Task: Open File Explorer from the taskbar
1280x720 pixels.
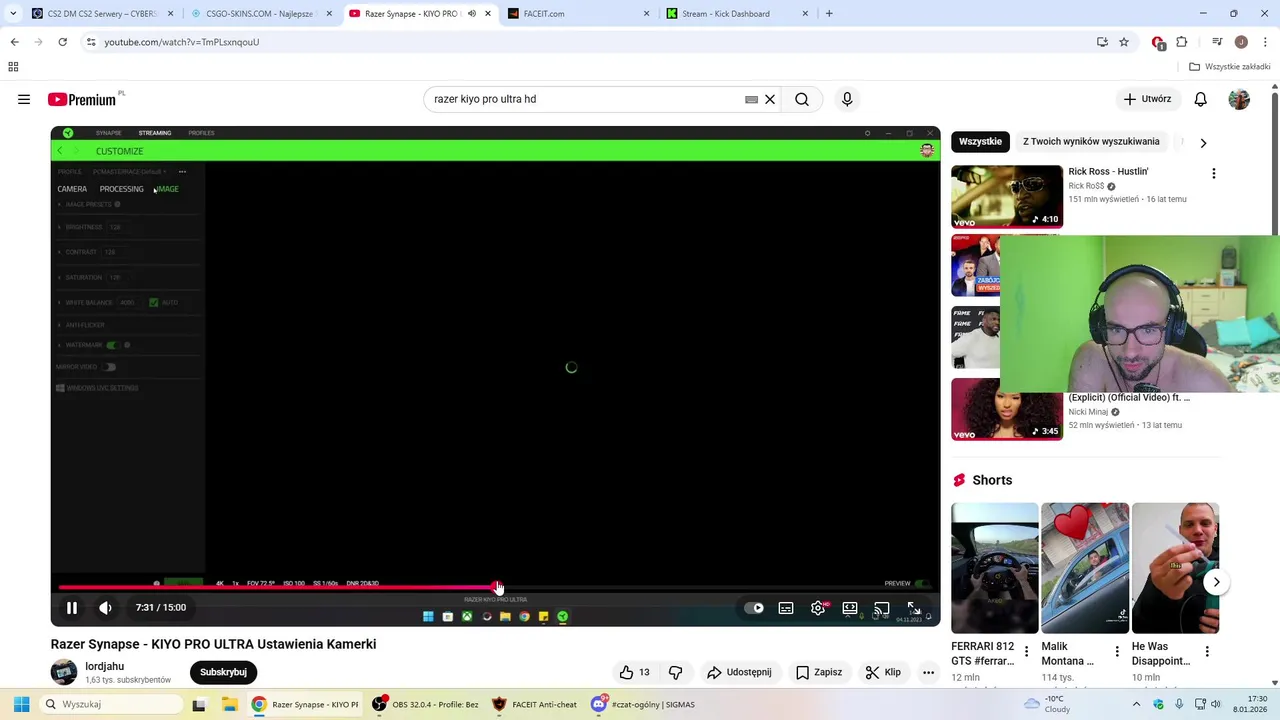Action: (229, 704)
